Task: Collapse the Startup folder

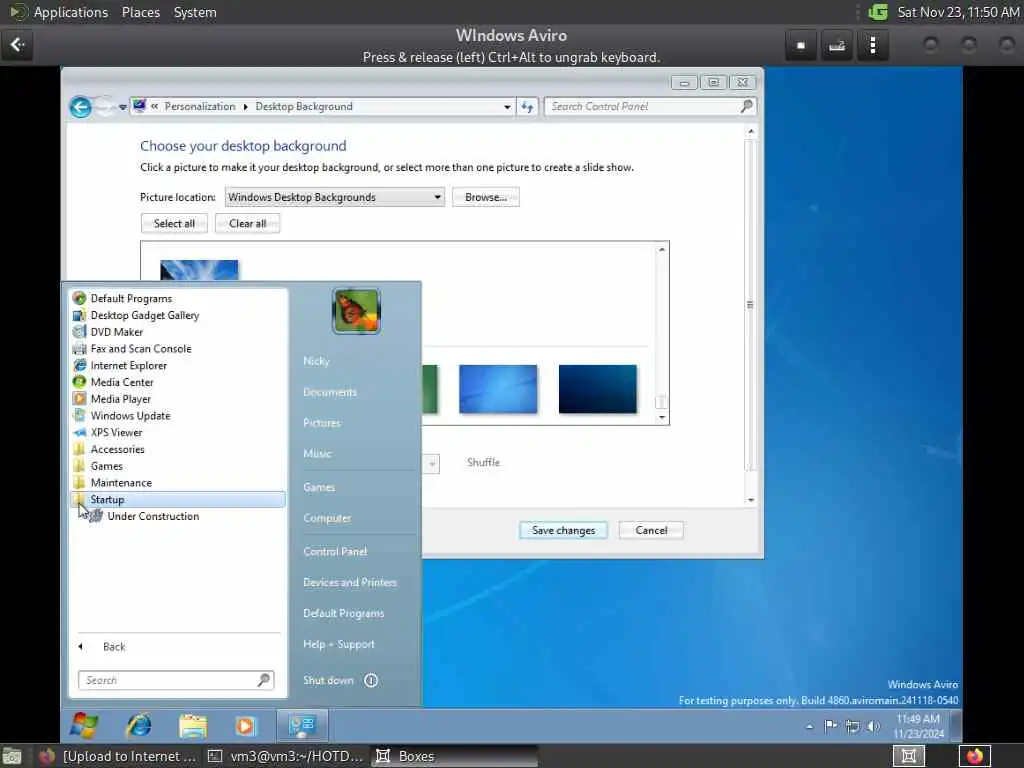Action: coord(178,500)
